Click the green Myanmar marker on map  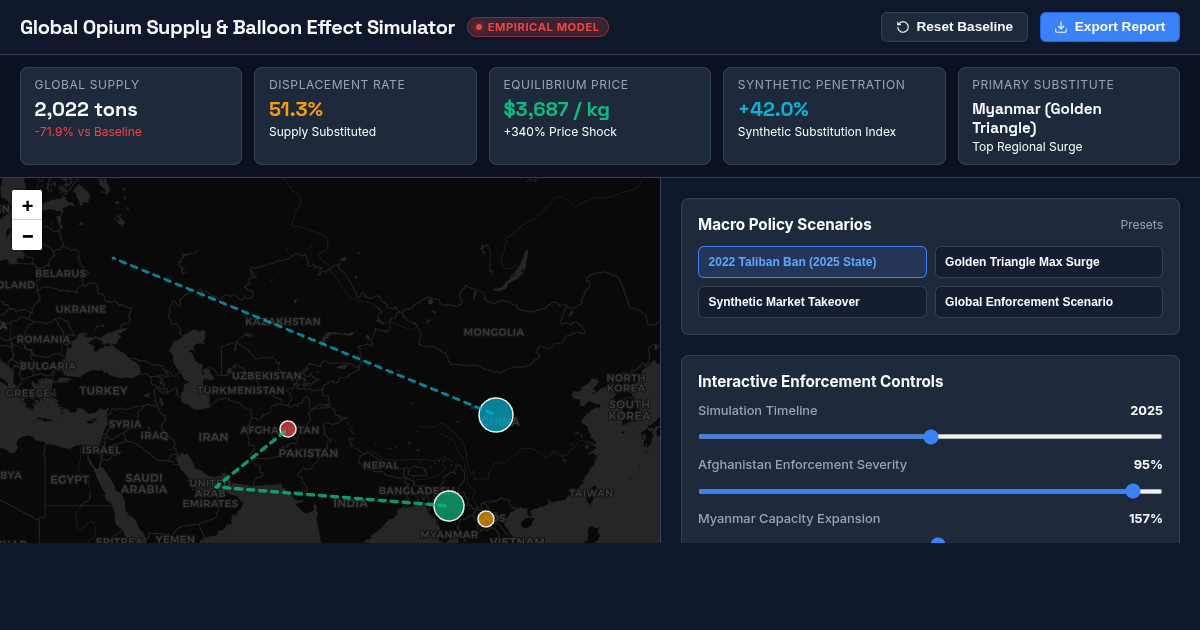coord(449,506)
